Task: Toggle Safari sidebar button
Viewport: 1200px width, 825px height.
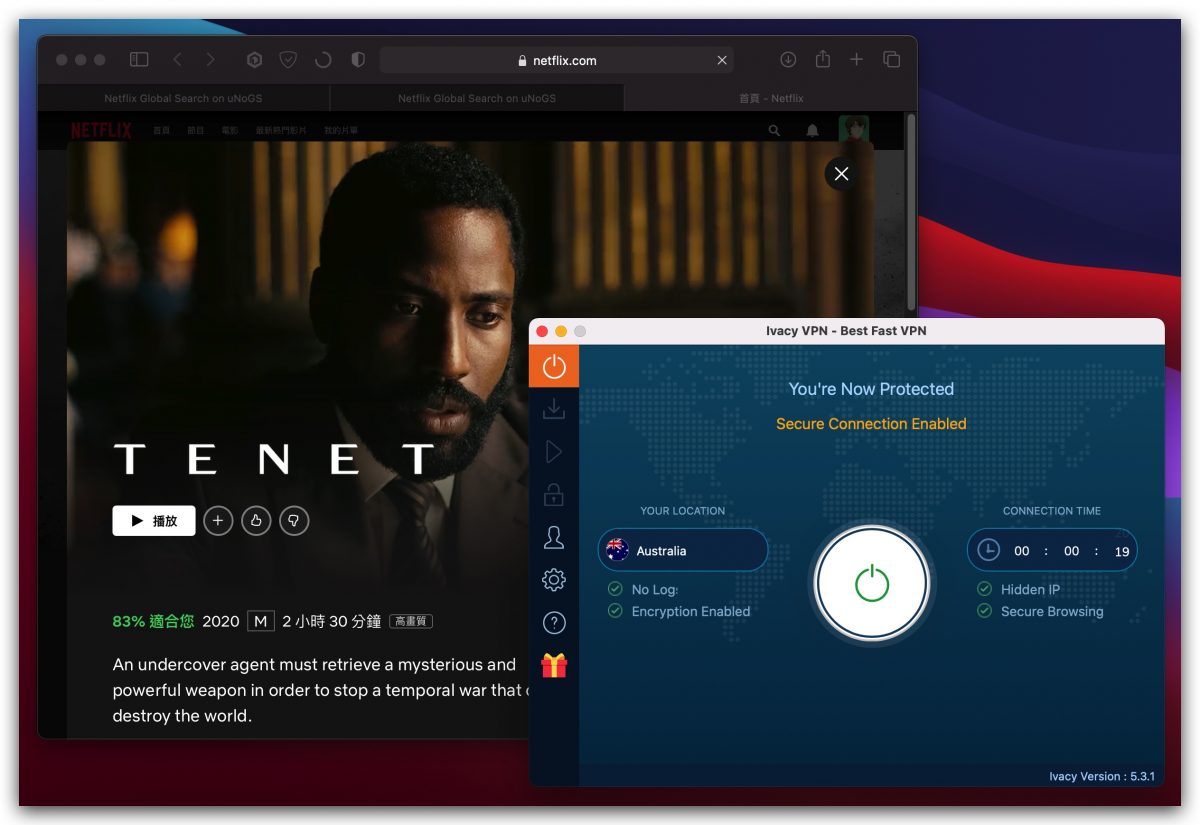Action: tap(139, 60)
